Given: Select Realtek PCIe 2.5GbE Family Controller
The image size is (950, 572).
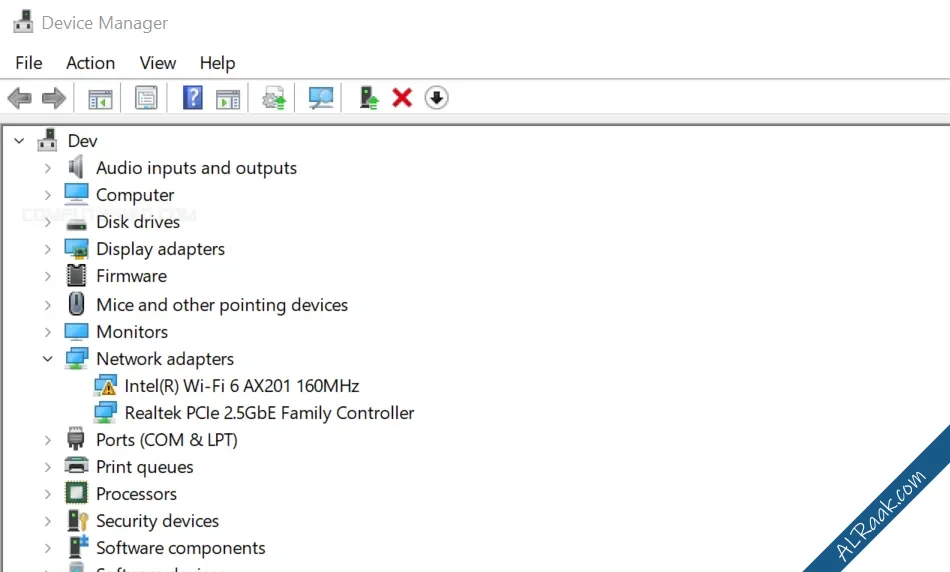Looking at the screenshot, I should tap(269, 413).
